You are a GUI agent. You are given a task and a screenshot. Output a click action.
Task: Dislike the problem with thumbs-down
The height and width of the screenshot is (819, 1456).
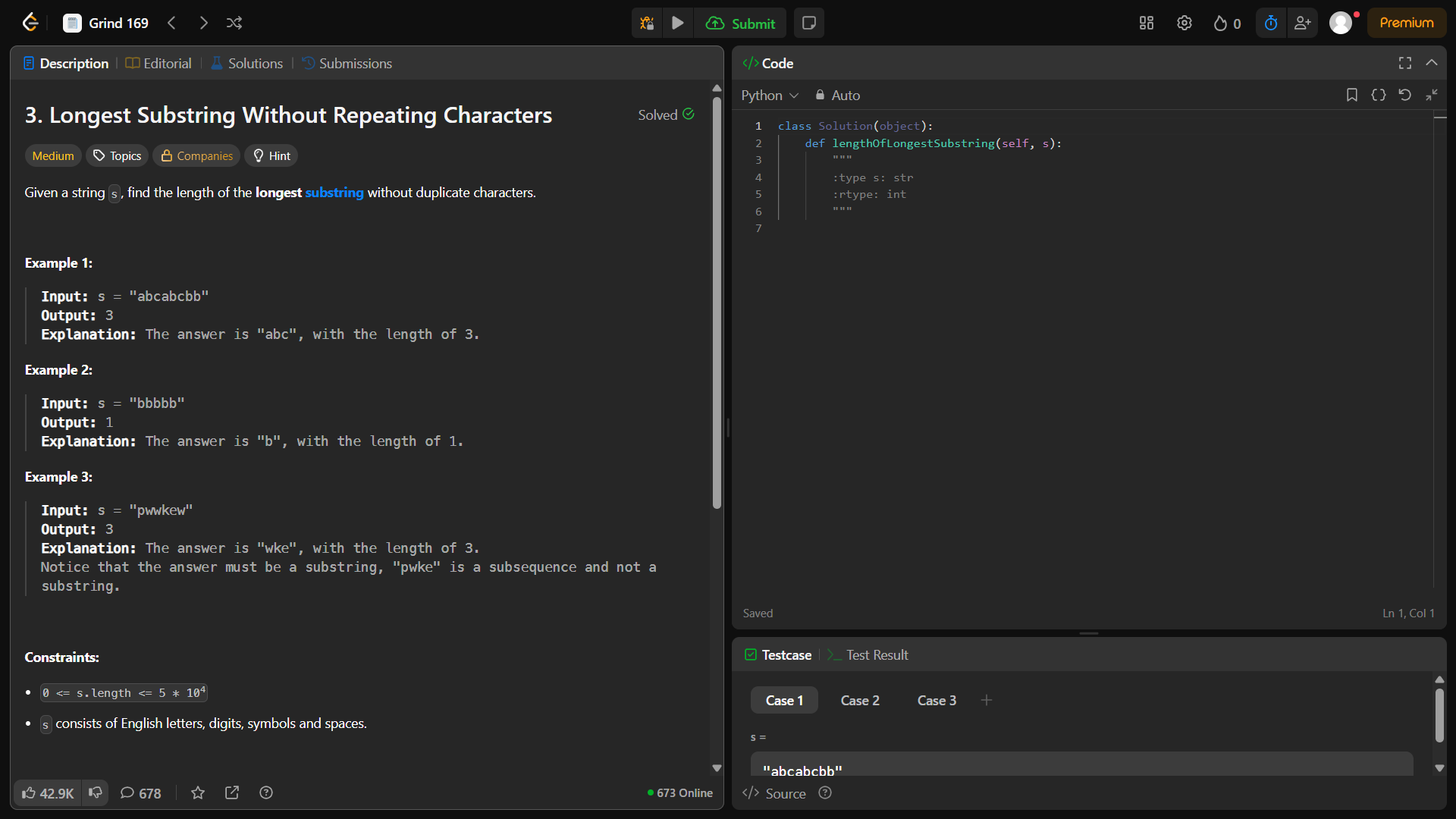[x=96, y=792]
